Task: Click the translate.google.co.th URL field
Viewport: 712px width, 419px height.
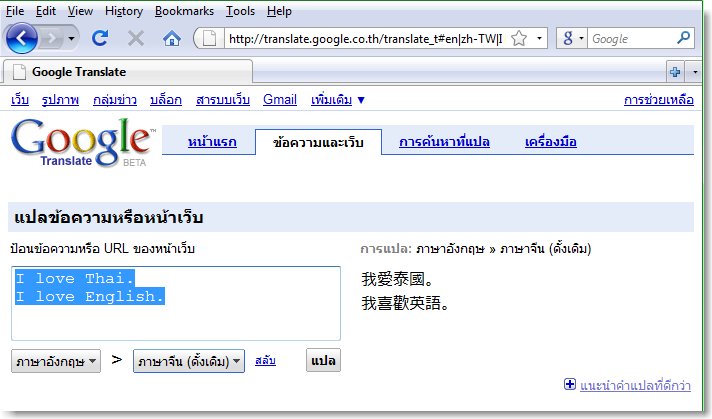Action: pyautogui.click(x=366, y=39)
